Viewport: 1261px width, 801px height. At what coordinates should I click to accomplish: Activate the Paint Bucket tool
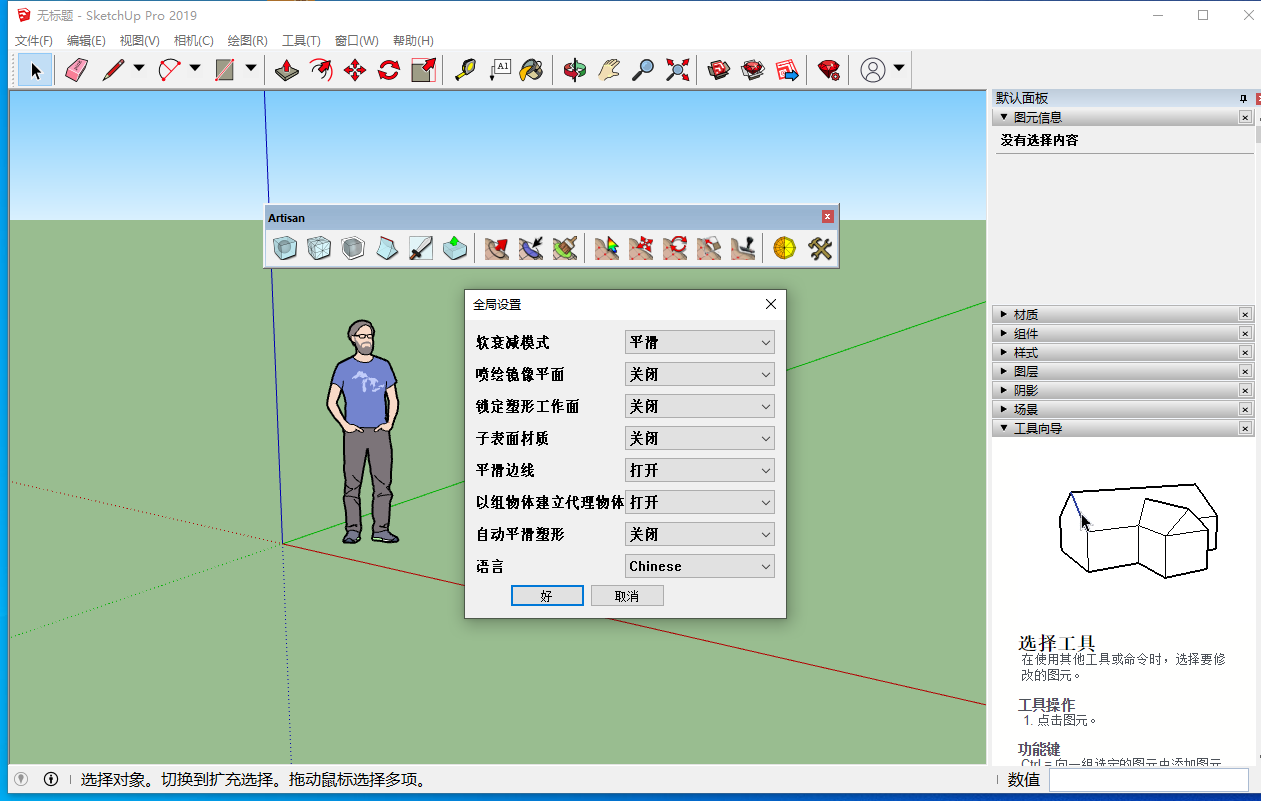(532, 70)
